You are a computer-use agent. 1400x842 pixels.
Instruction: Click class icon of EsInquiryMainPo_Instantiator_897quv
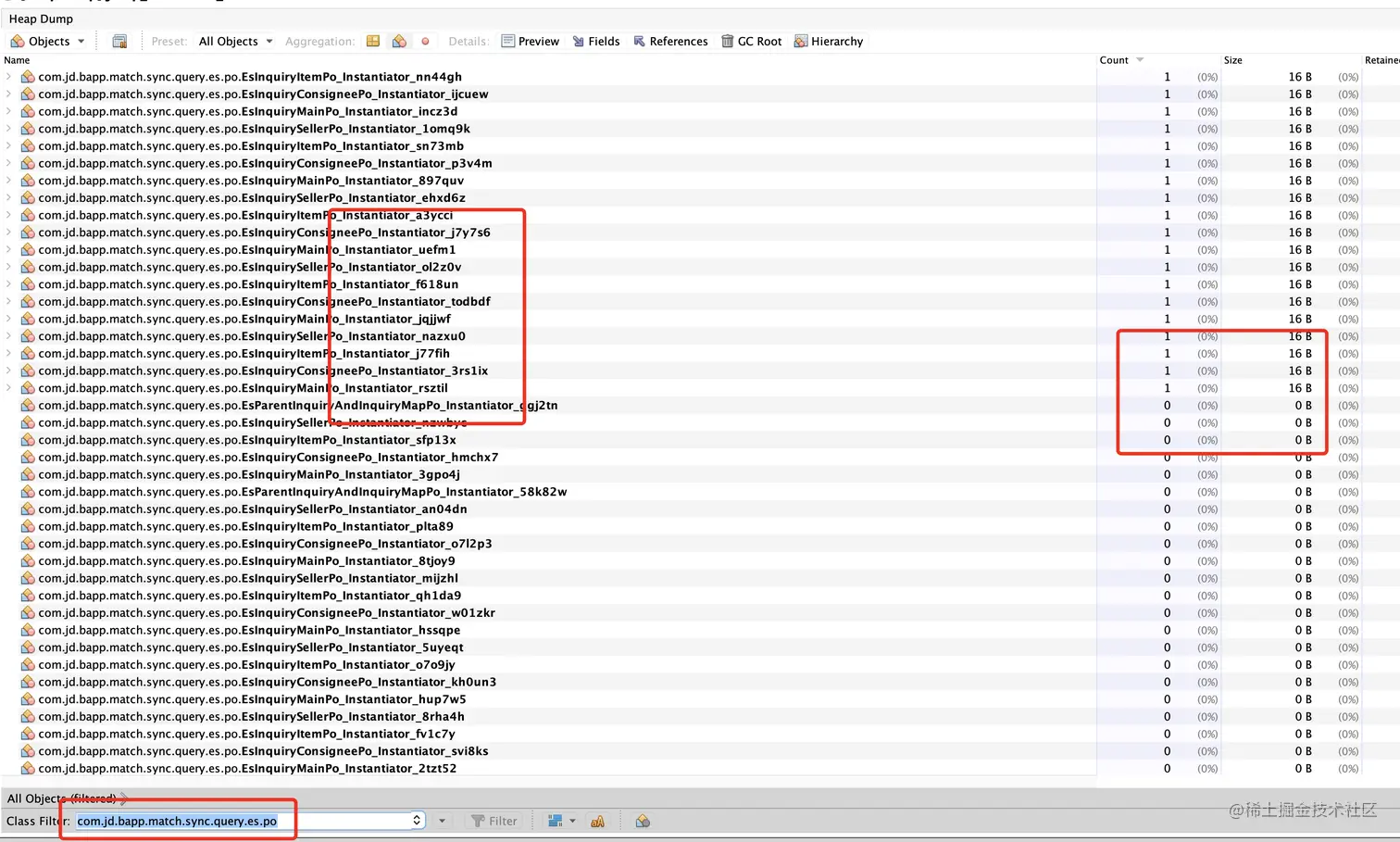28,181
